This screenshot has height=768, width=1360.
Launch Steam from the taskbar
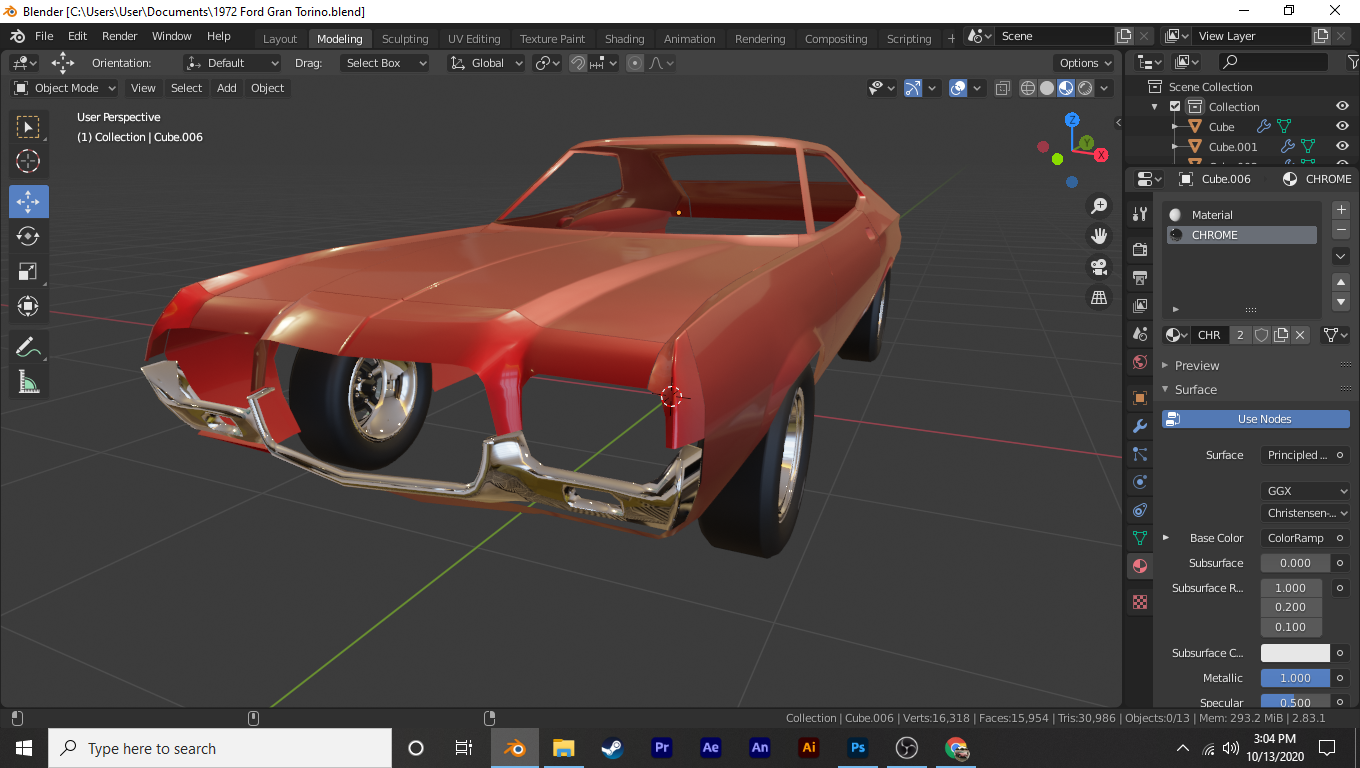(x=612, y=748)
